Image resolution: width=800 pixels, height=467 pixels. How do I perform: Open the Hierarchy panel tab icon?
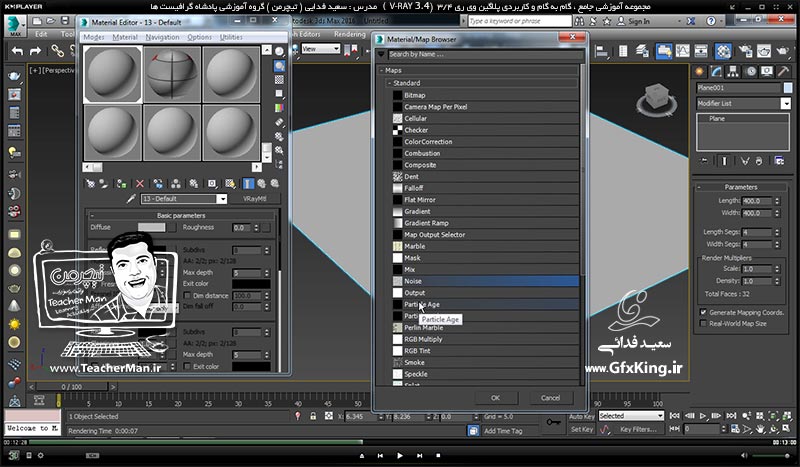pos(733,71)
